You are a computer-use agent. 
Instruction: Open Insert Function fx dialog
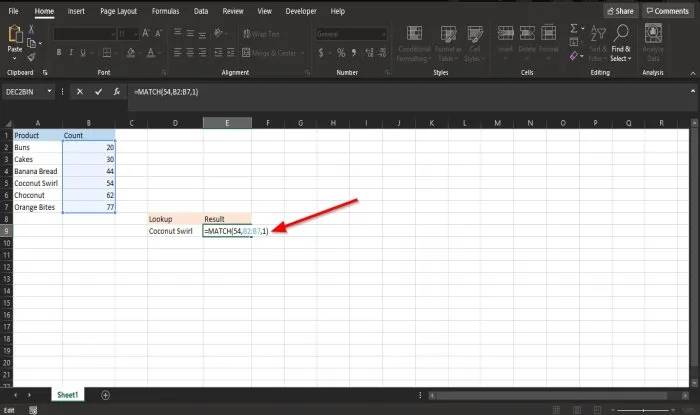[x=117, y=92]
